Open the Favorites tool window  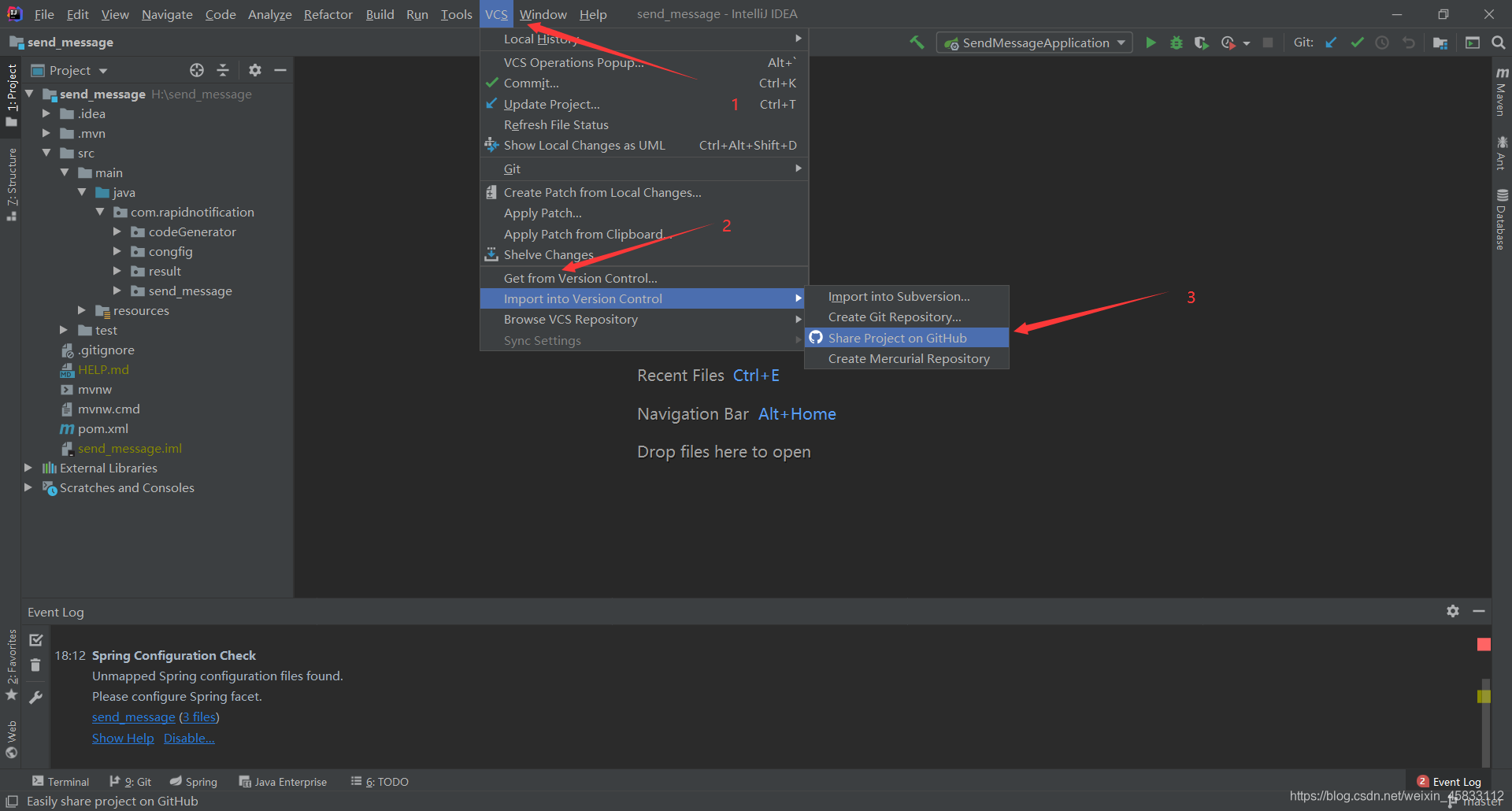(x=11, y=665)
